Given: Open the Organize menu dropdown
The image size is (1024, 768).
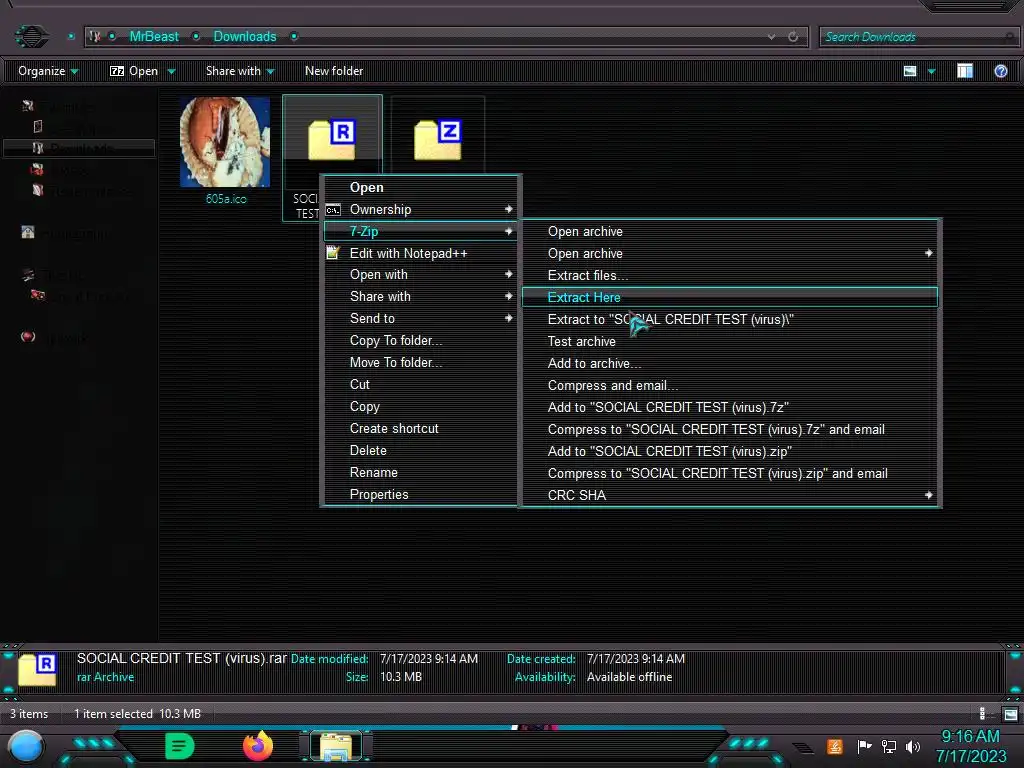Looking at the screenshot, I should point(48,71).
